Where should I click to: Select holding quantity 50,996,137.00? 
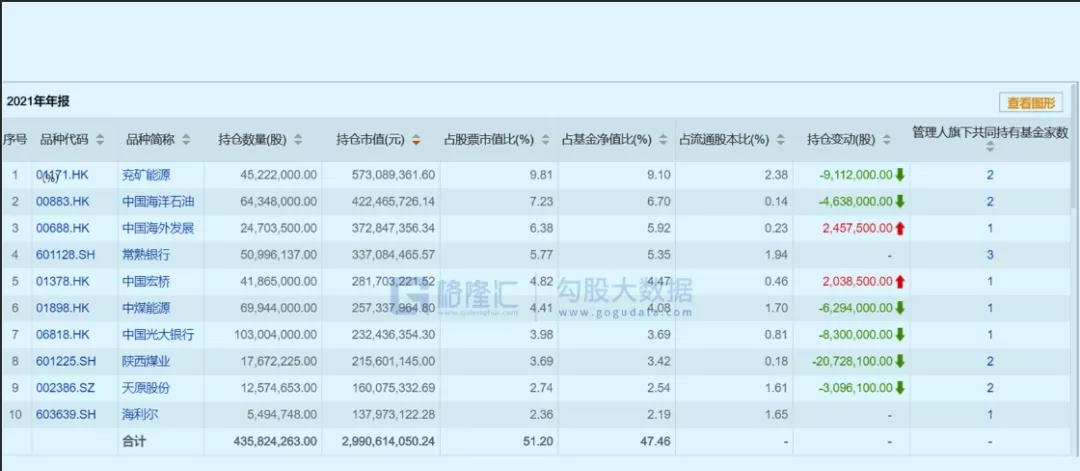tap(279, 255)
